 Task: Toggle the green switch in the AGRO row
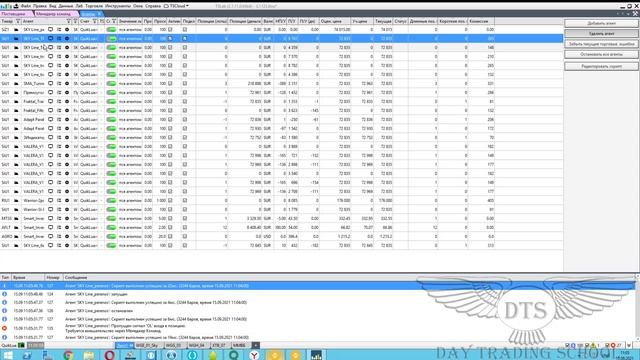[111, 237]
